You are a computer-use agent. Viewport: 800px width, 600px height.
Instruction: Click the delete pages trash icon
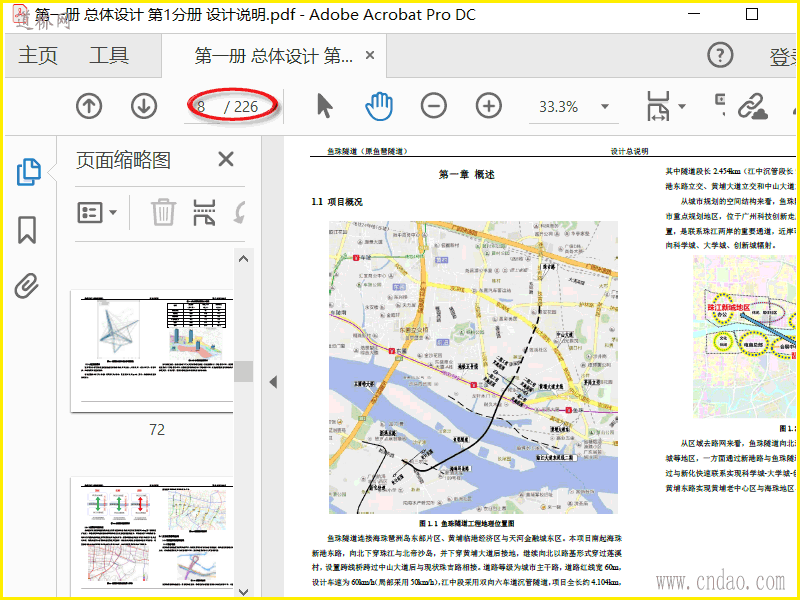[x=163, y=212]
